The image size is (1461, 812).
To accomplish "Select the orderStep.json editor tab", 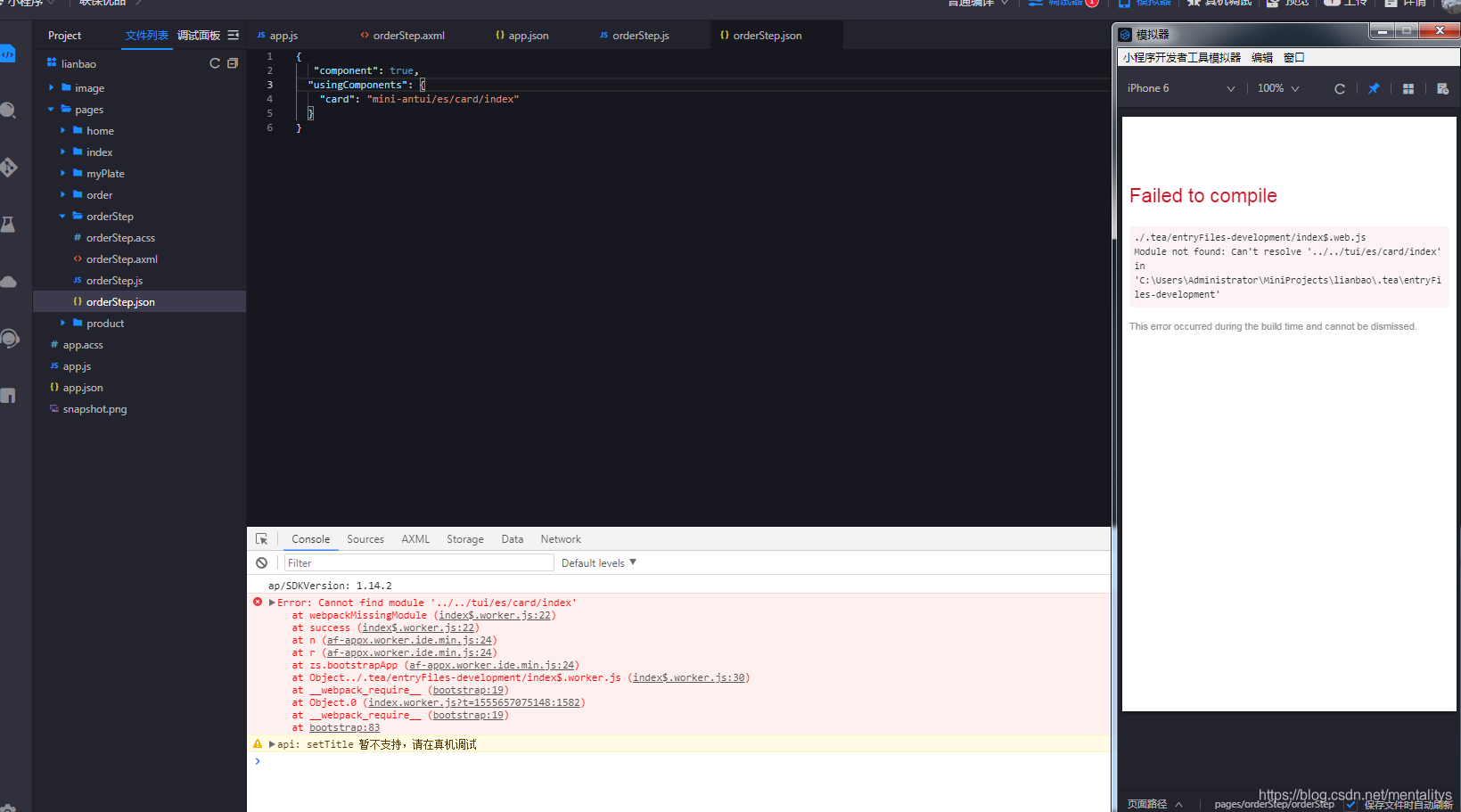I will 767,36.
